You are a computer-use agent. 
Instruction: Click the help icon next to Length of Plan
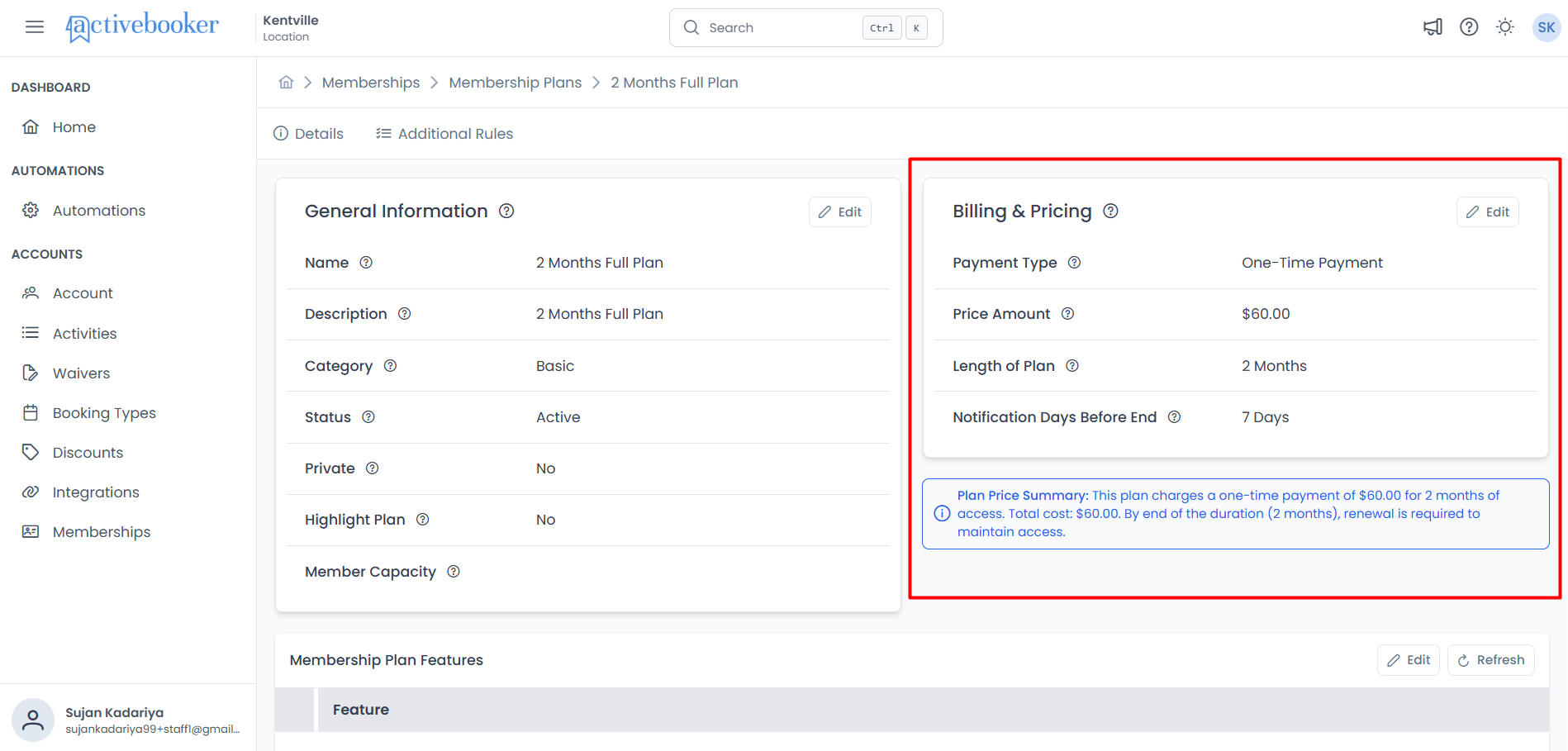(1072, 366)
